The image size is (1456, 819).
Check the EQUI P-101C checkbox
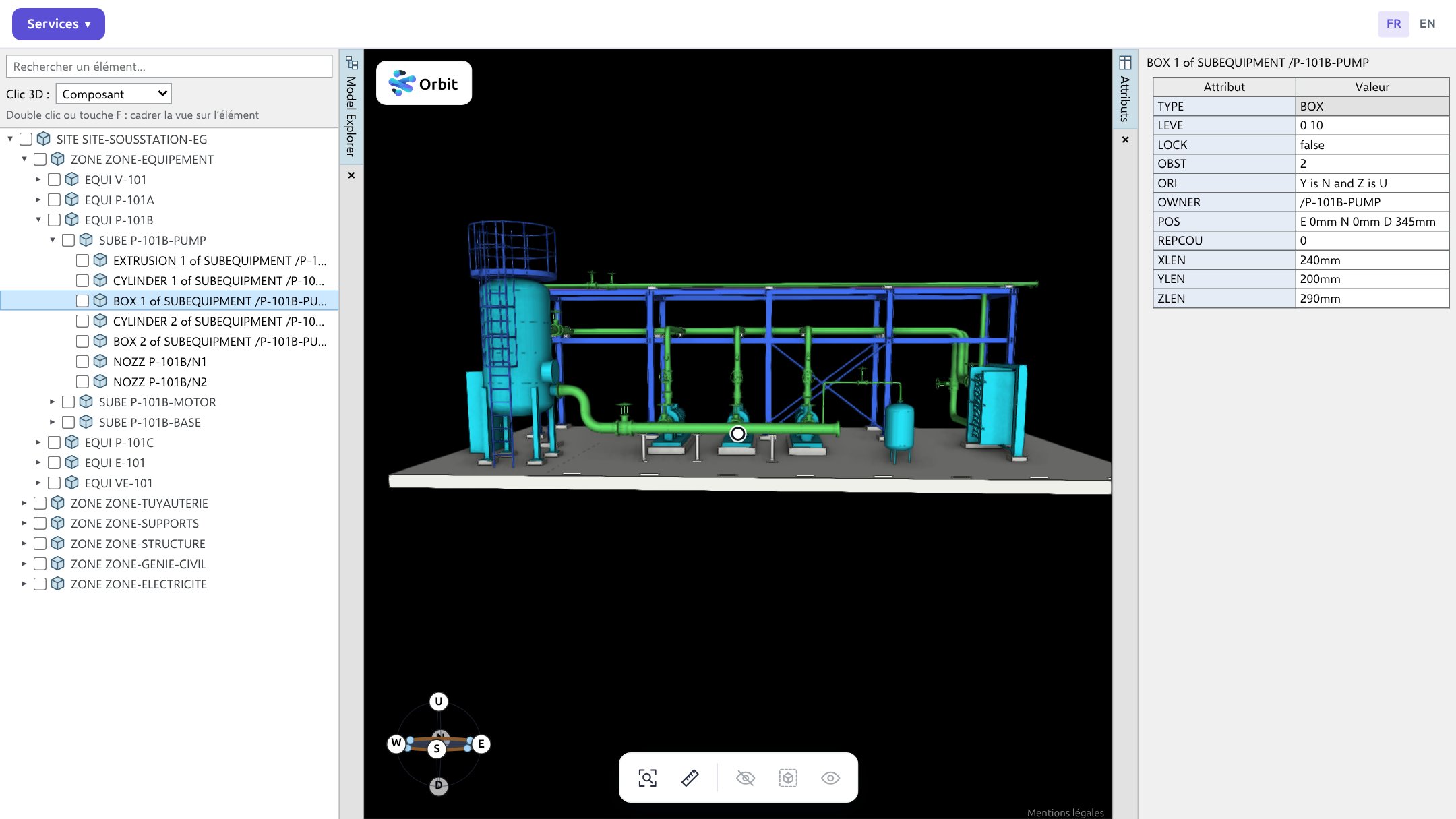pos(55,442)
